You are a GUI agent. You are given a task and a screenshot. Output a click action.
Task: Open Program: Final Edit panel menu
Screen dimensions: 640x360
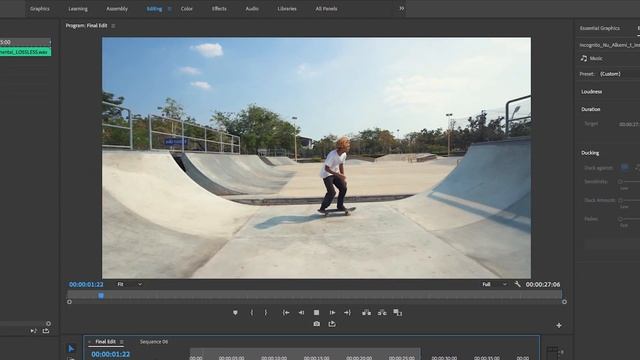click(x=113, y=26)
